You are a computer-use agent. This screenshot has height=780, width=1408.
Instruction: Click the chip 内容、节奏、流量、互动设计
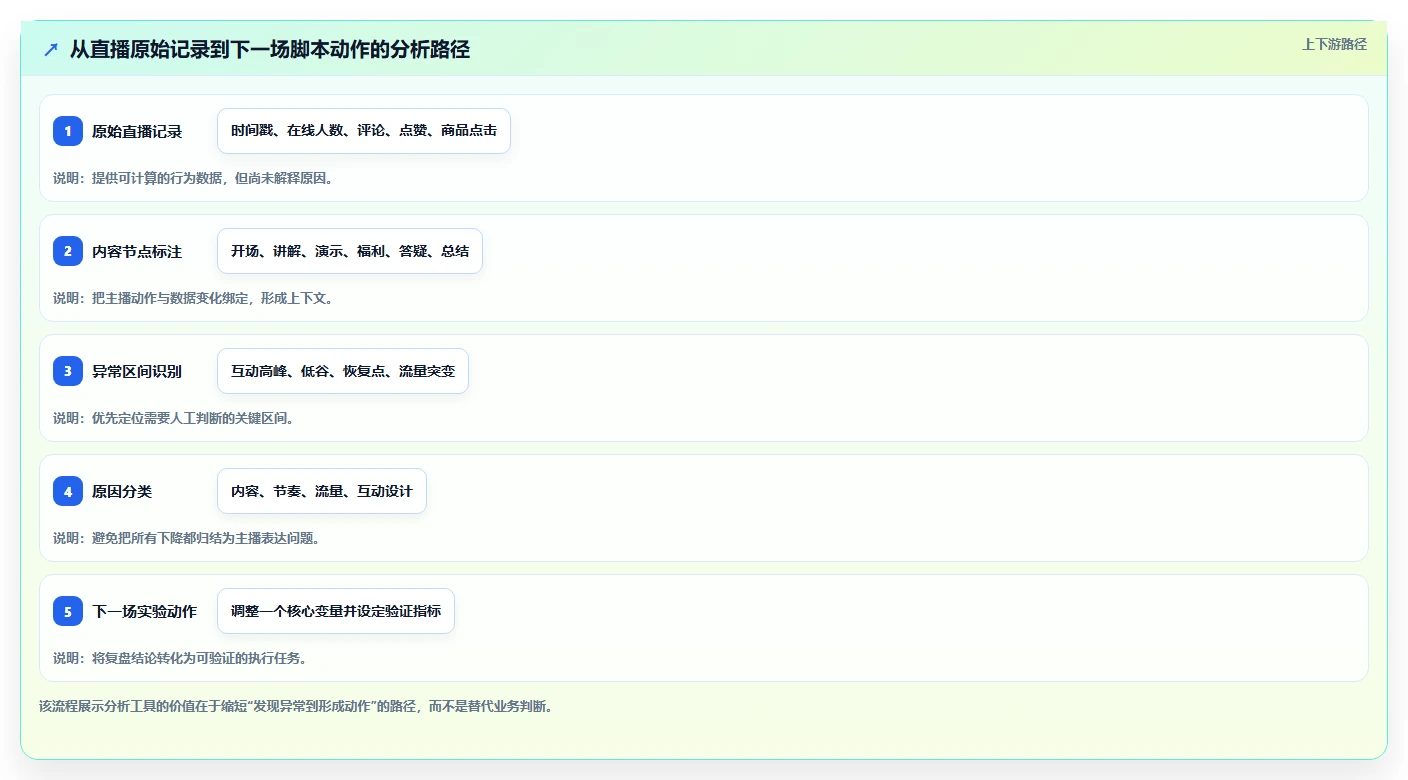point(322,491)
